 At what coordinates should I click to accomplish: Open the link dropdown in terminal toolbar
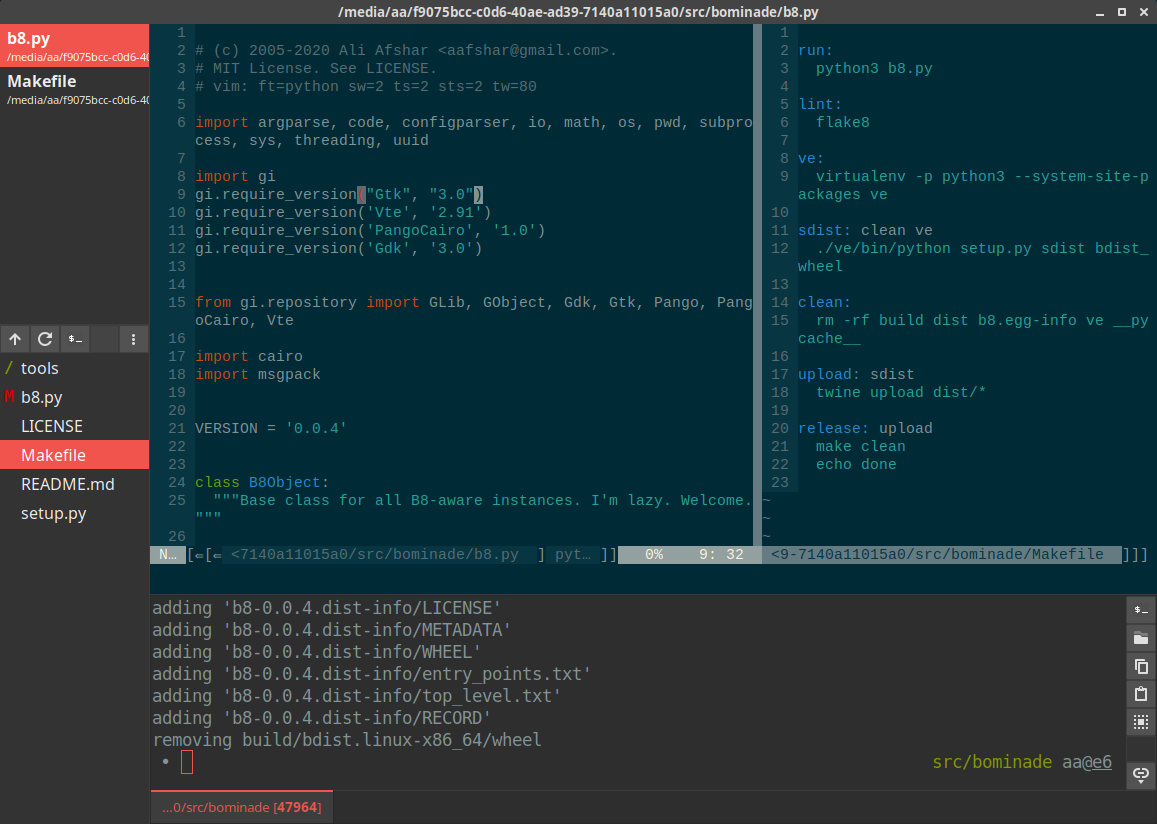coord(1141,774)
